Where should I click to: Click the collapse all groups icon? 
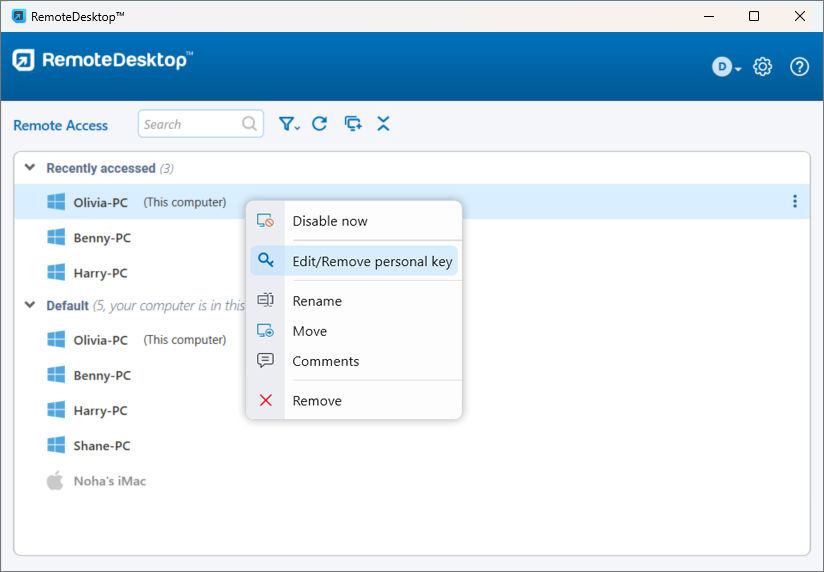click(383, 124)
